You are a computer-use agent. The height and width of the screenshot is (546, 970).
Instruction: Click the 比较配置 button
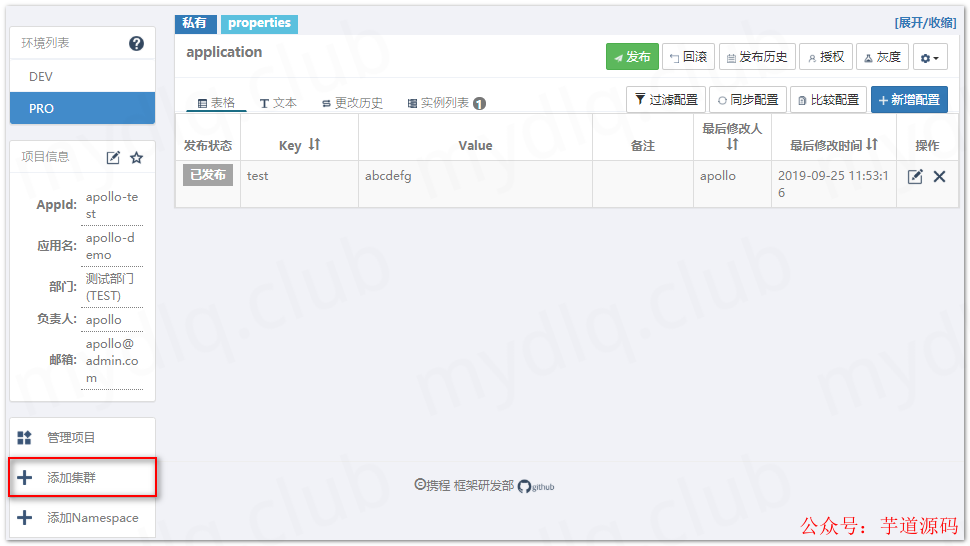click(x=828, y=100)
